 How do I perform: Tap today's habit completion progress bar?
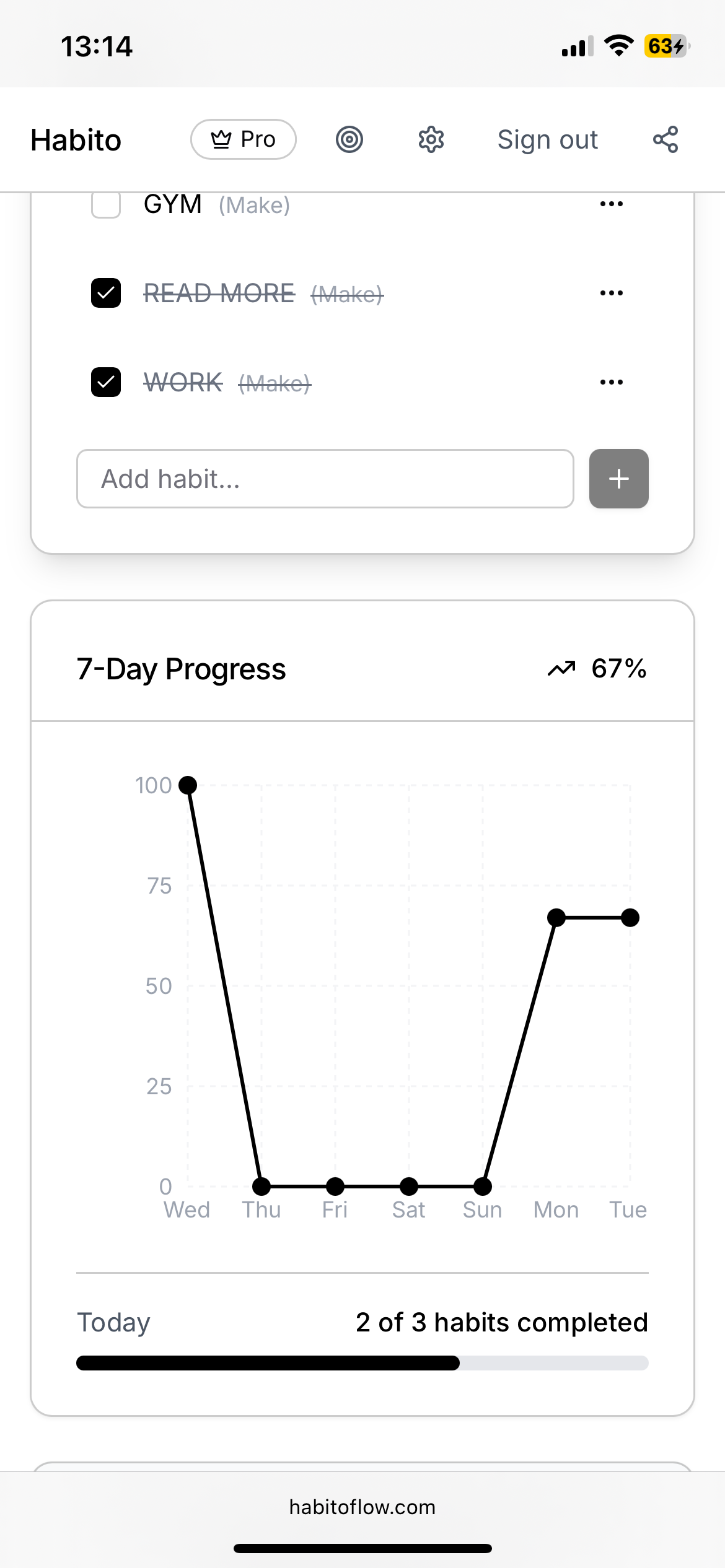(362, 1363)
